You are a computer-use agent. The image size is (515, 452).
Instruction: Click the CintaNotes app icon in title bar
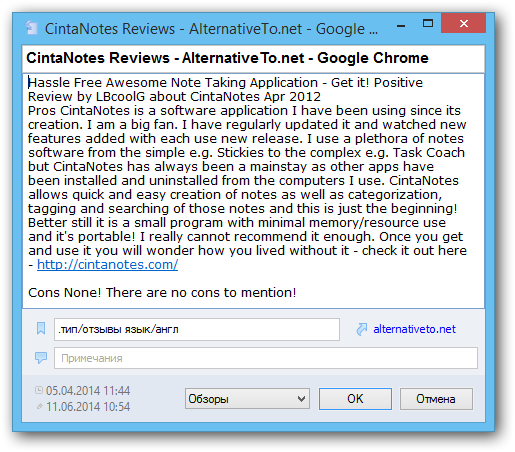(x=32, y=28)
